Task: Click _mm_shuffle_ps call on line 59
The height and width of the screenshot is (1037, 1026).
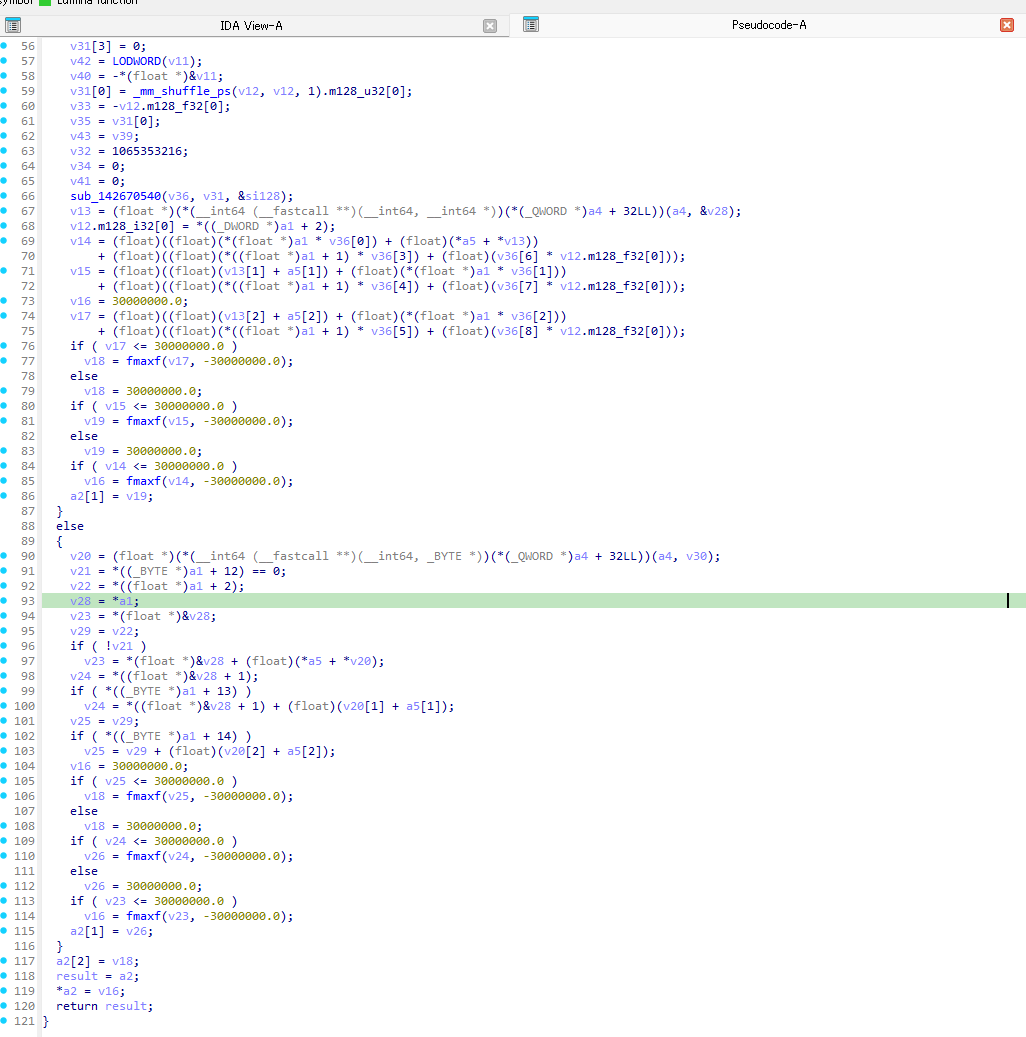Action: click(x=182, y=91)
